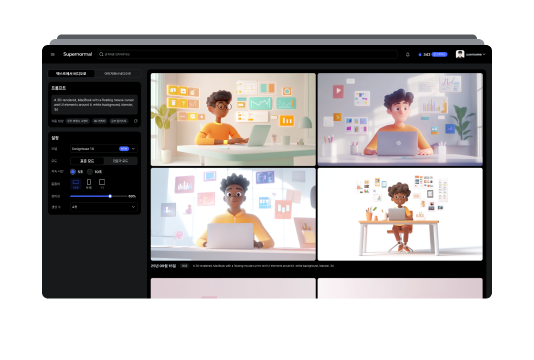Click the Supernormal logo
Screen dimensions: 534x360
pyautogui.click(x=77, y=54)
